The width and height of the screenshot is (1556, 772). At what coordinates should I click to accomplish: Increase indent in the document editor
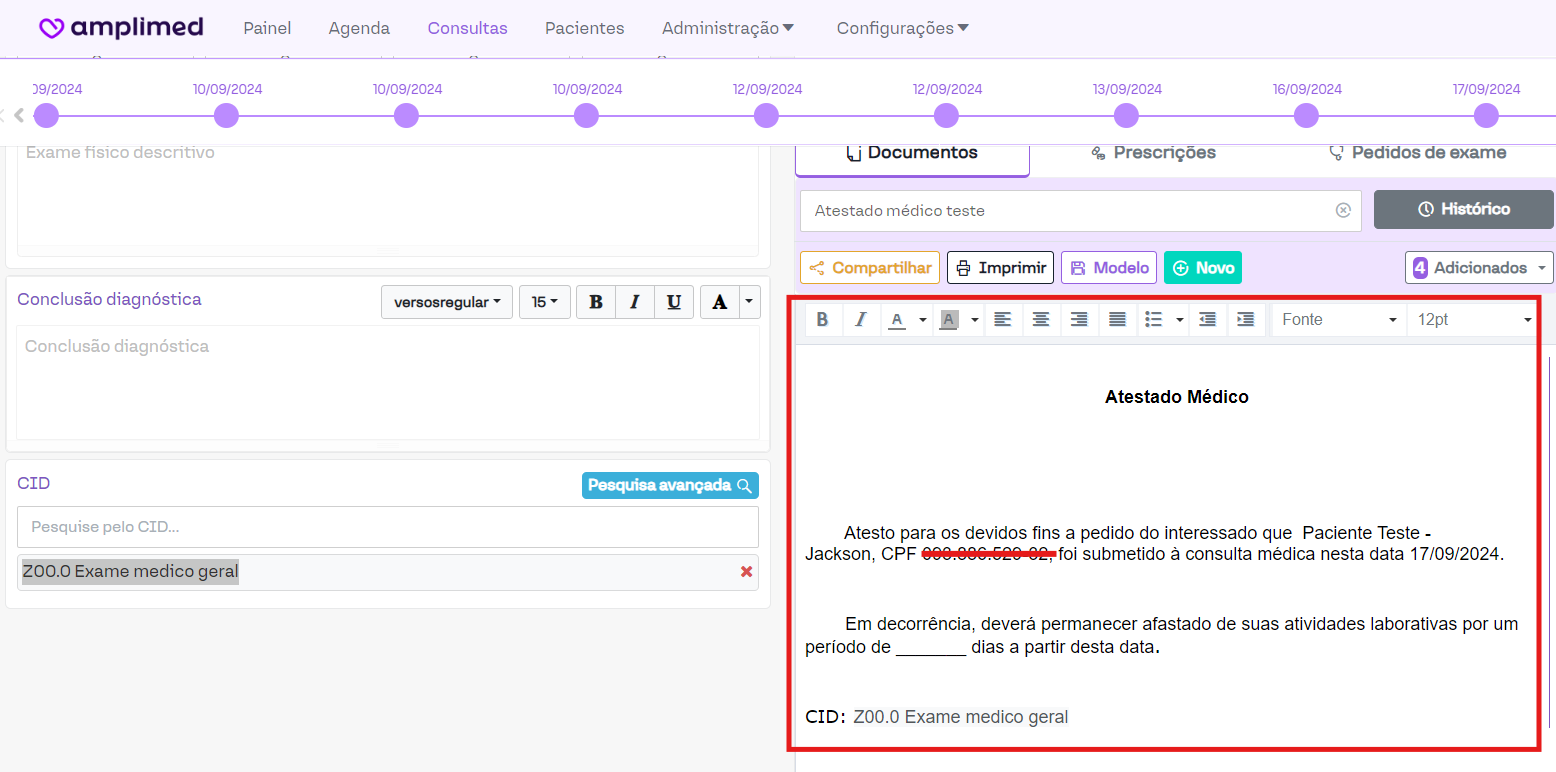pos(1245,320)
